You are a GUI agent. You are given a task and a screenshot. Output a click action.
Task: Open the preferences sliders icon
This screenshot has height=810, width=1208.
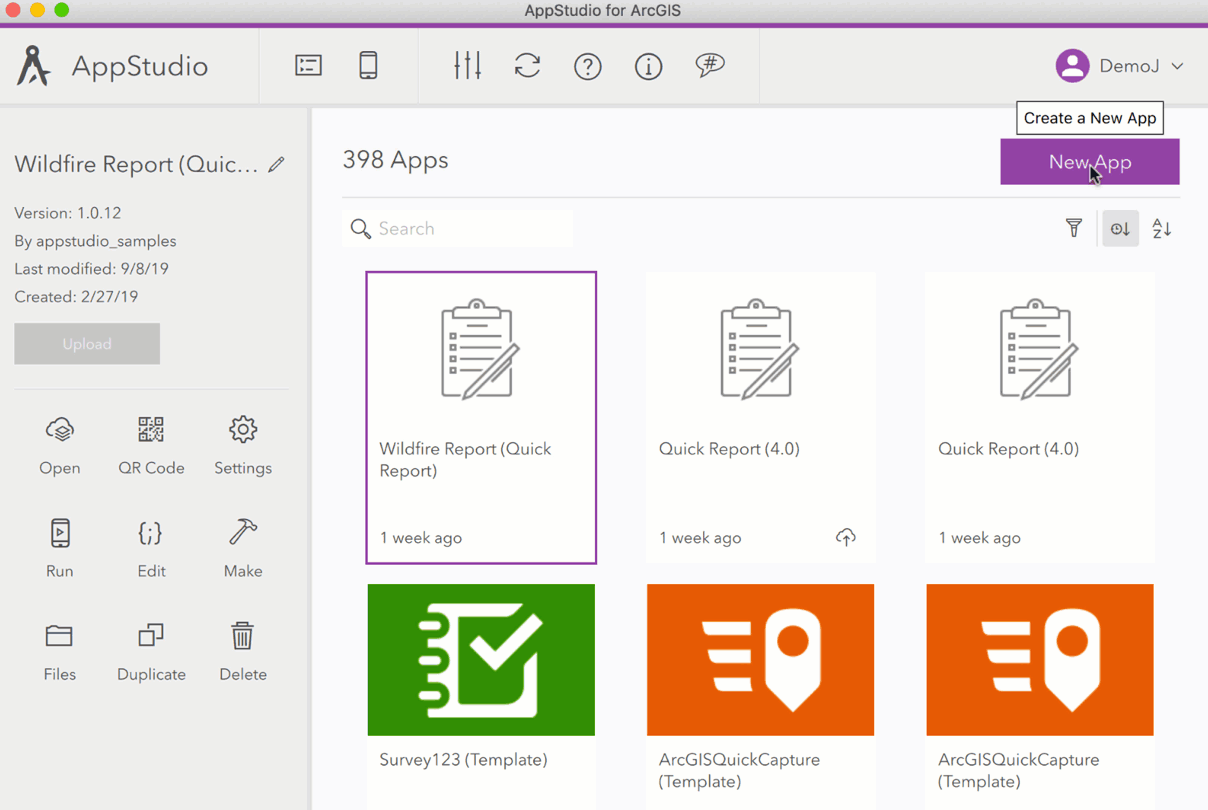click(x=467, y=66)
